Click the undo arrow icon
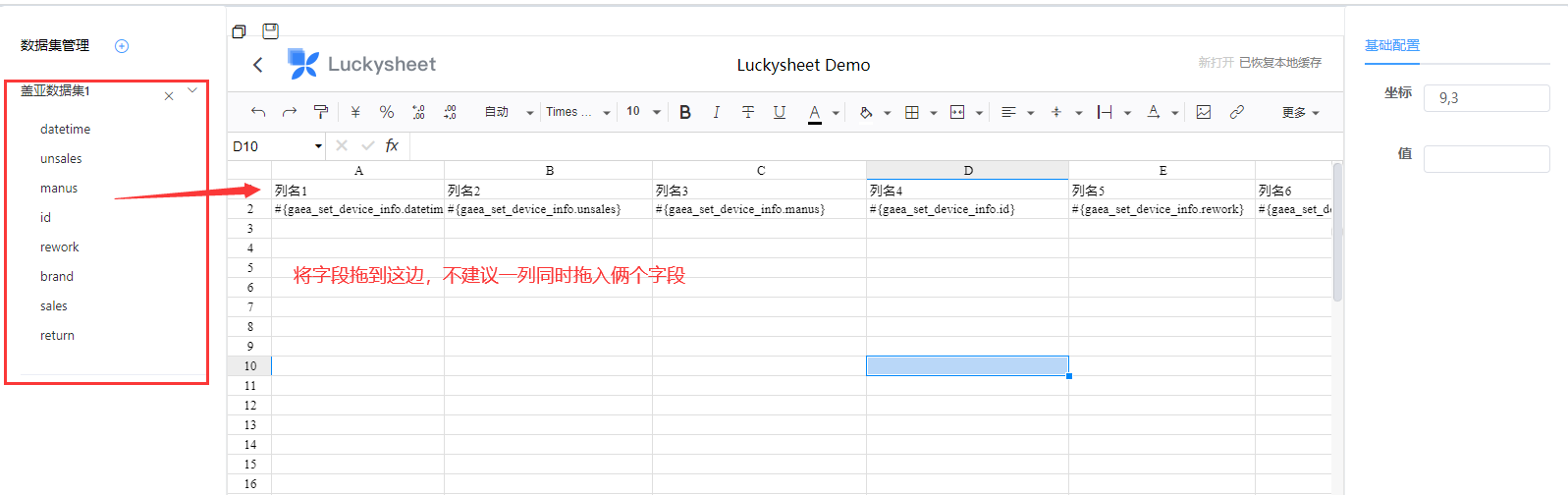Viewport: 1568px width, 495px height. (x=258, y=112)
